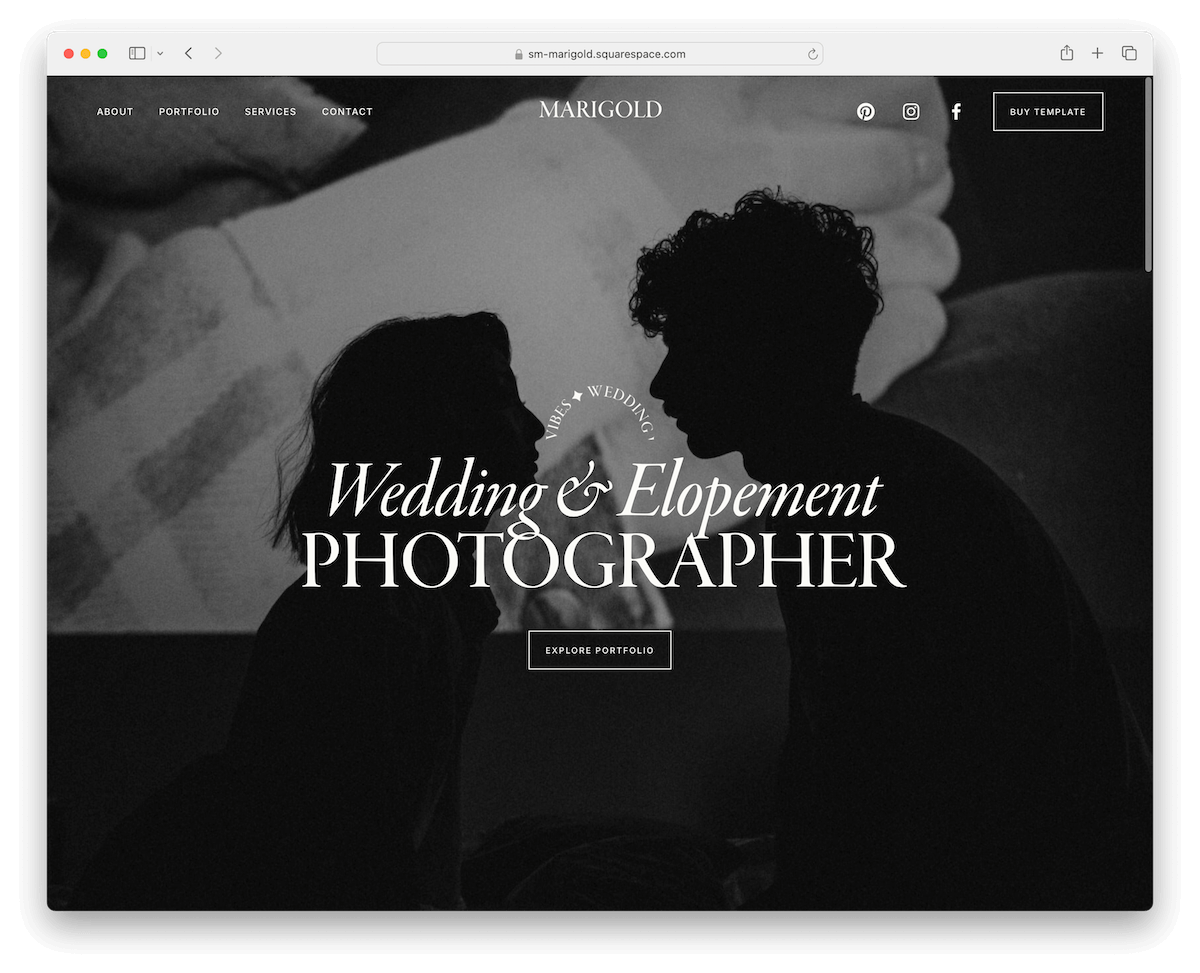Image resolution: width=1200 pixels, height=973 pixels.
Task: Select PORTFOLIO in the navigation menu
Action: [189, 111]
